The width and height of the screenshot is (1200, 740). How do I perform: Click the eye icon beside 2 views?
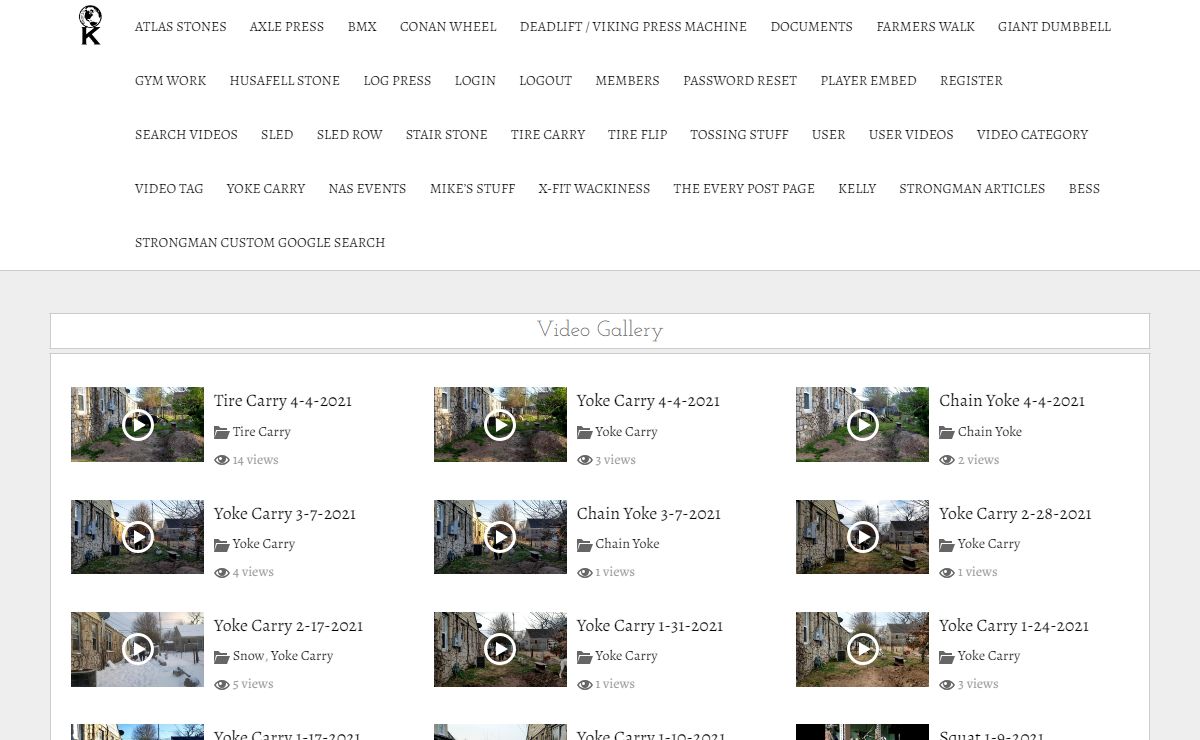pos(946,461)
